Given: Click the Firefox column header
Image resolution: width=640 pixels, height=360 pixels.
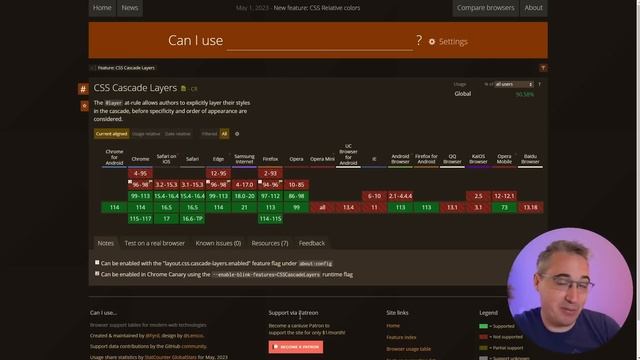Looking at the screenshot, I should [270, 159].
